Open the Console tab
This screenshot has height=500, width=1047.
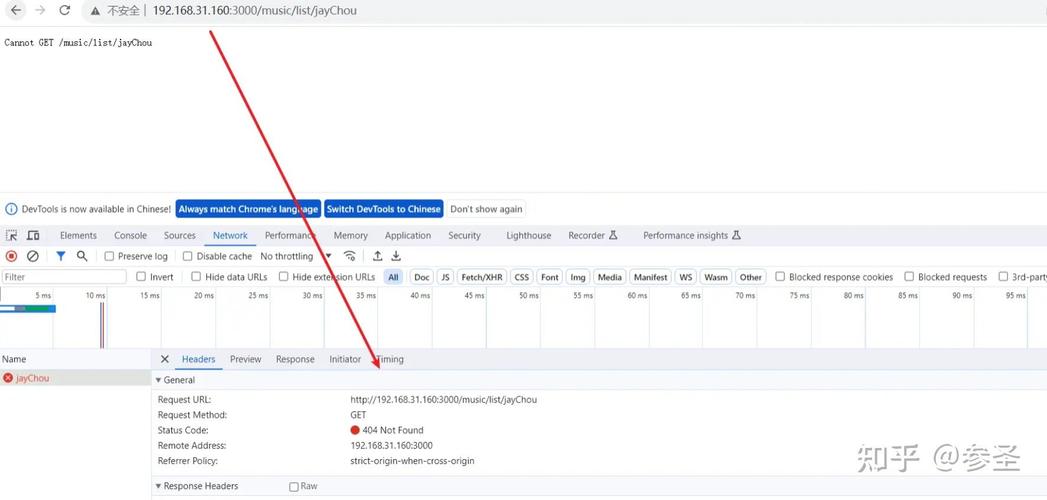point(130,236)
